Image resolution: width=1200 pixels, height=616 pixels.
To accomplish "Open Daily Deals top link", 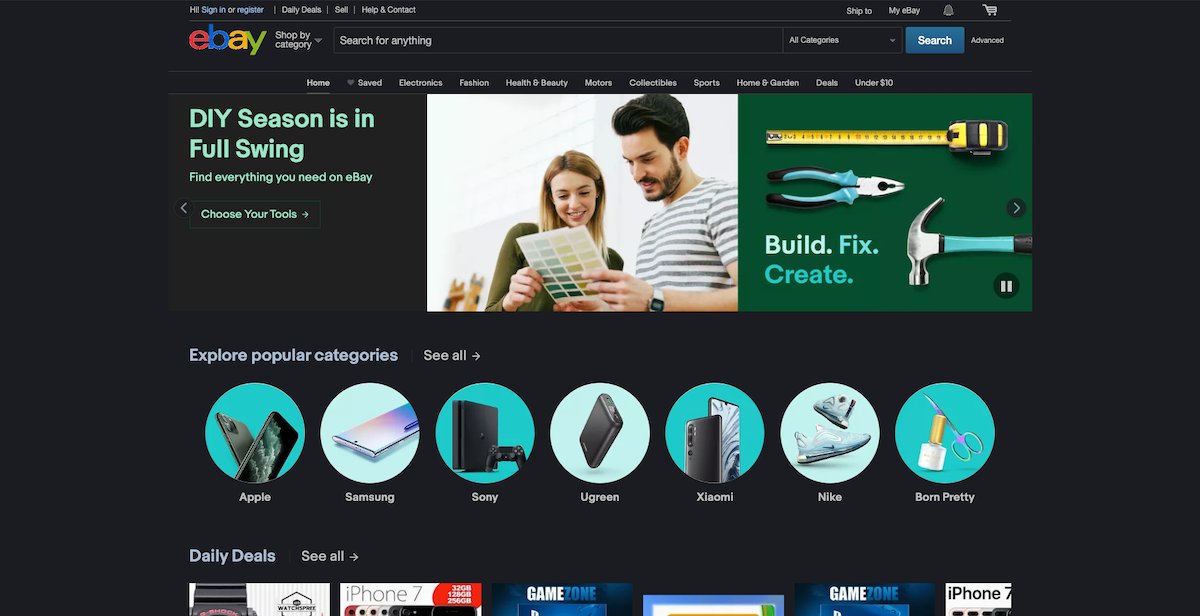I will click(302, 10).
